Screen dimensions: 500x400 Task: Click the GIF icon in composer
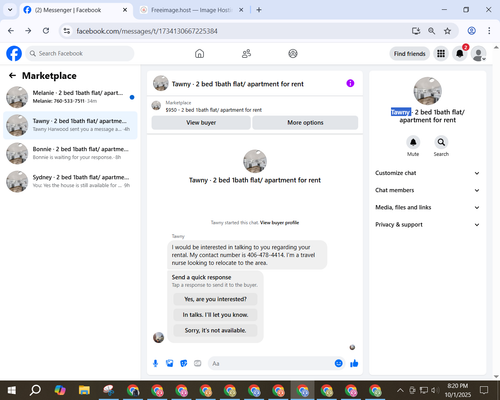(x=198, y=363)
